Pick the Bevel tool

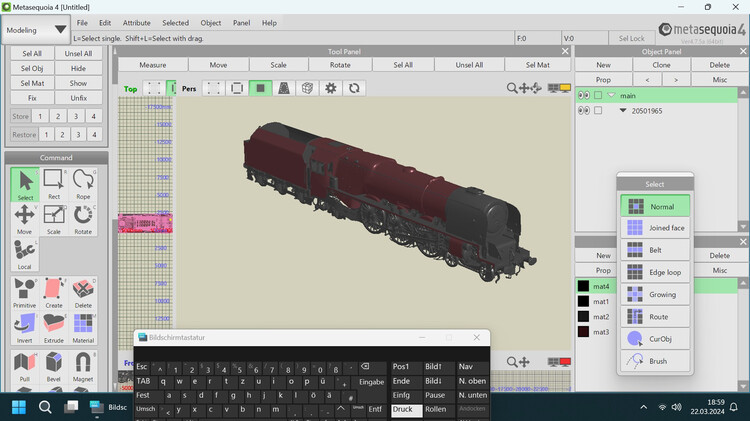coord(54,366)
